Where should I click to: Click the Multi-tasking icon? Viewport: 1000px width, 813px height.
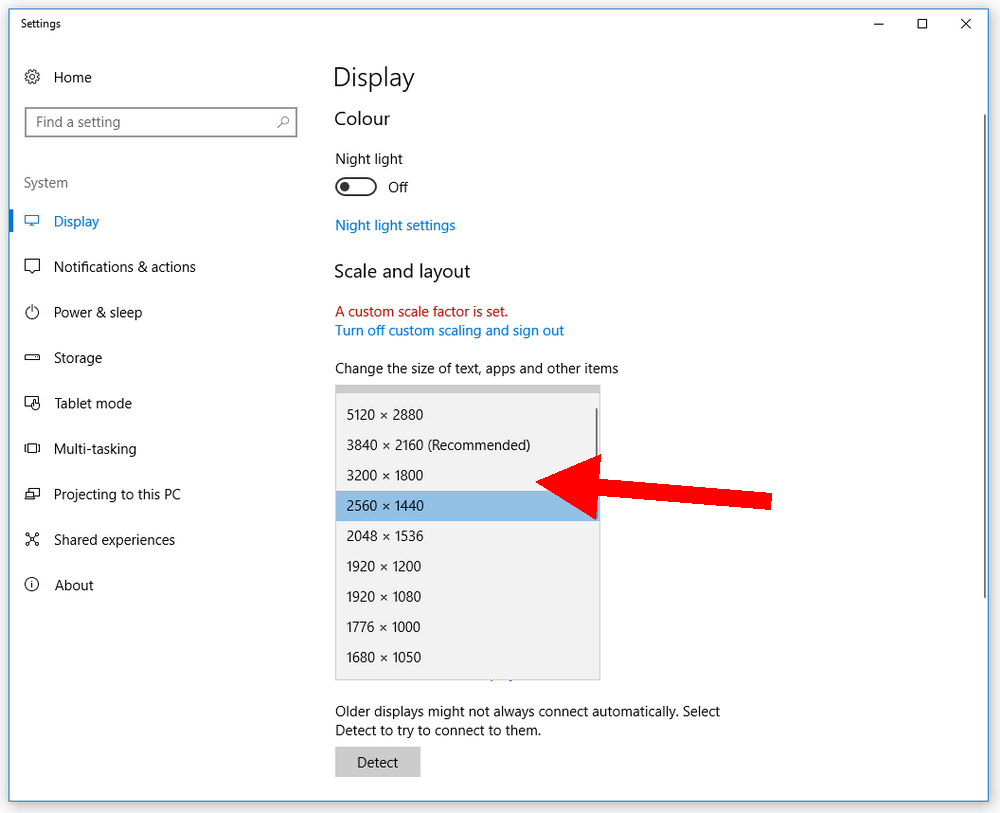click(32, 448)
